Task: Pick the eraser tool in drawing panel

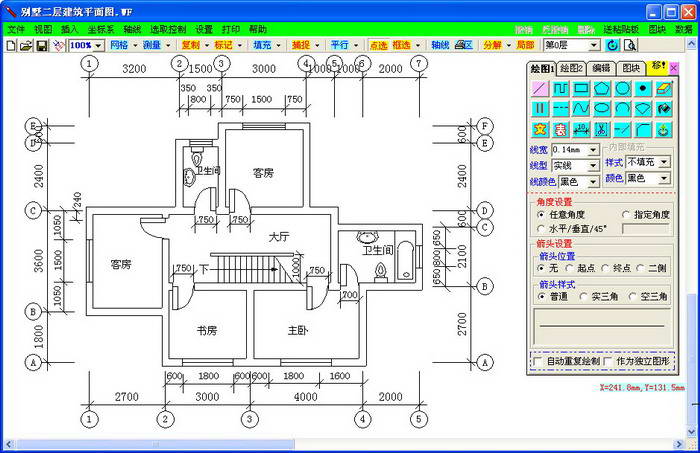Action: click(x=665, y=89)
